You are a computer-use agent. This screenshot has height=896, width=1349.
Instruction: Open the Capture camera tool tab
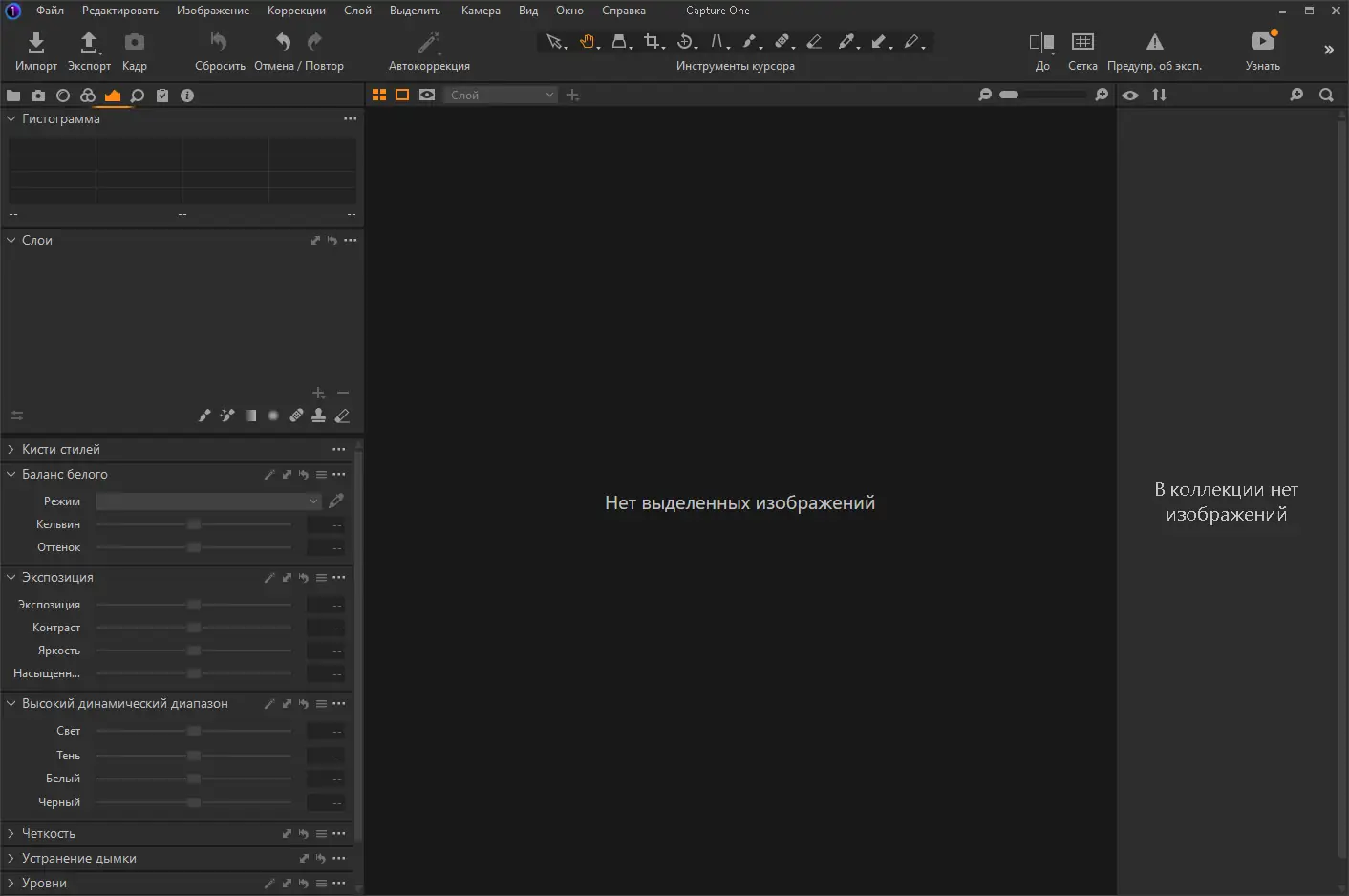point(38,96)
